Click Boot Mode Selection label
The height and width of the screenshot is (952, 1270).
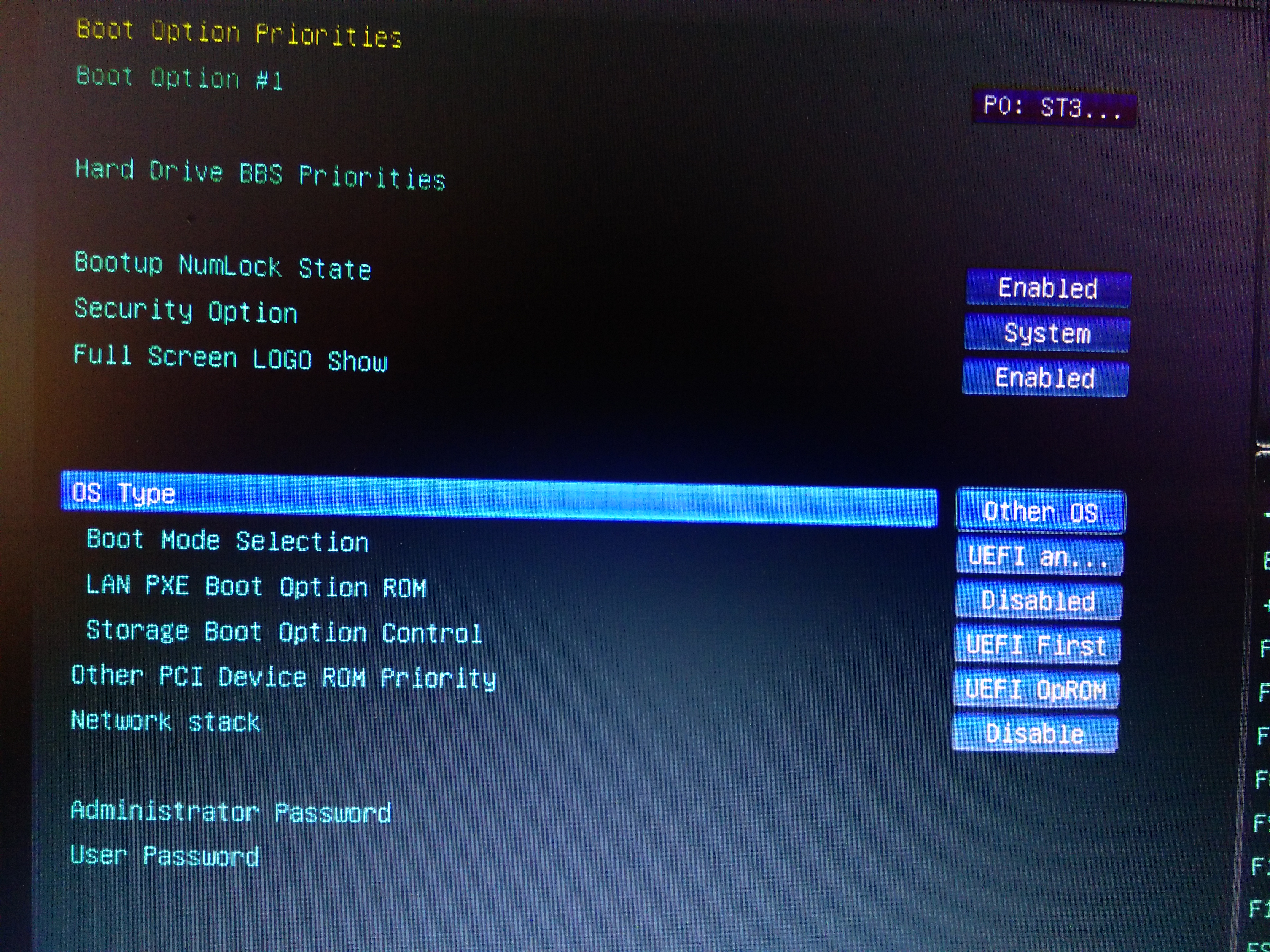coord(227,541)
